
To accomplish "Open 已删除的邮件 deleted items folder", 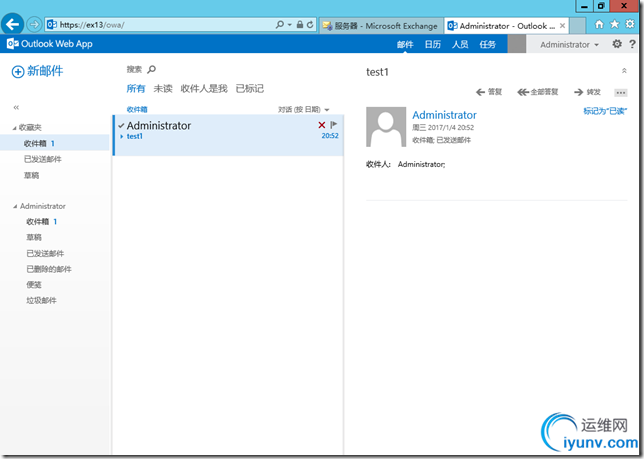I will tap(49, 269).
